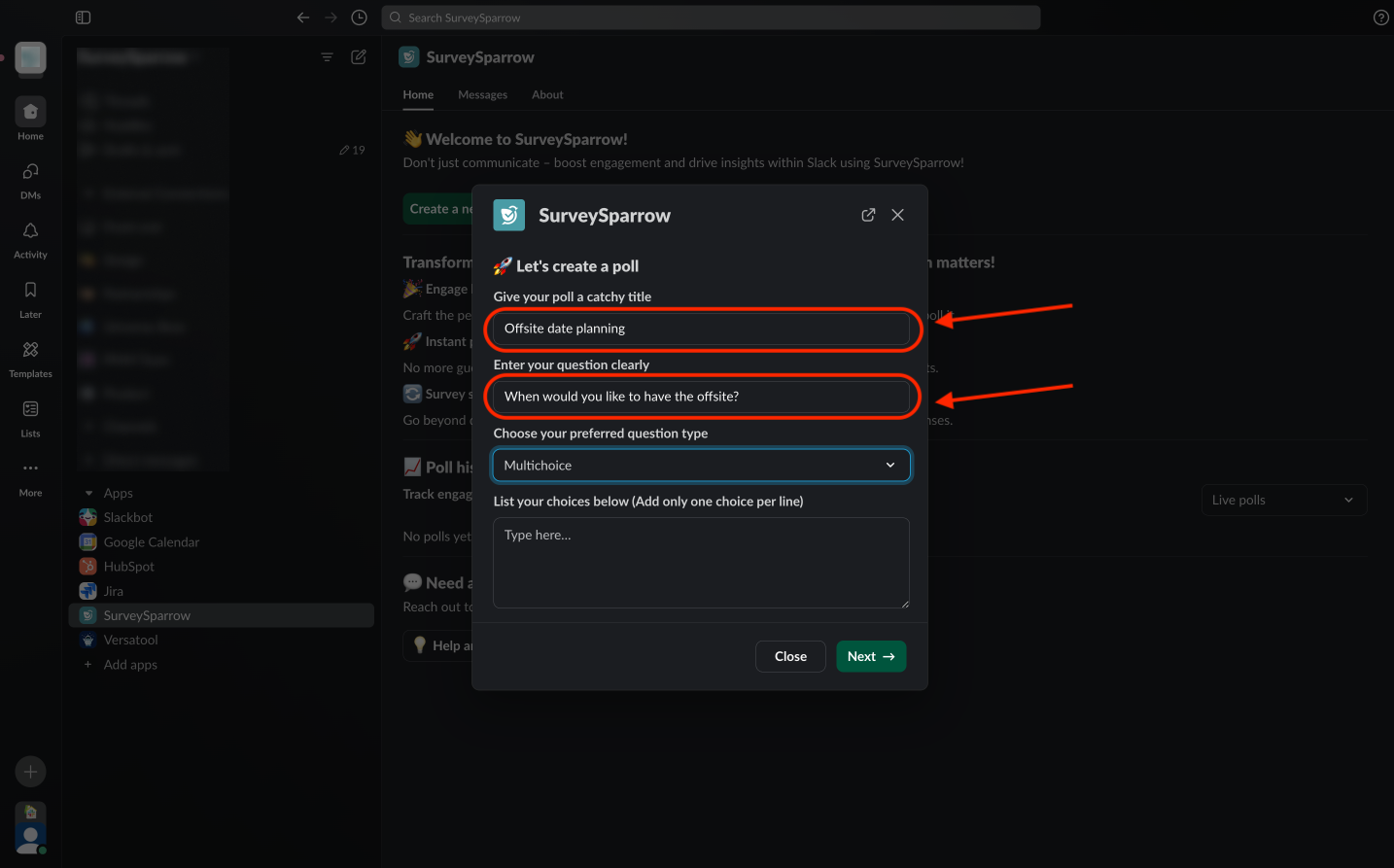Click the Close button in dialog
Screen dimensions: 1394x868
coord(790,657)
